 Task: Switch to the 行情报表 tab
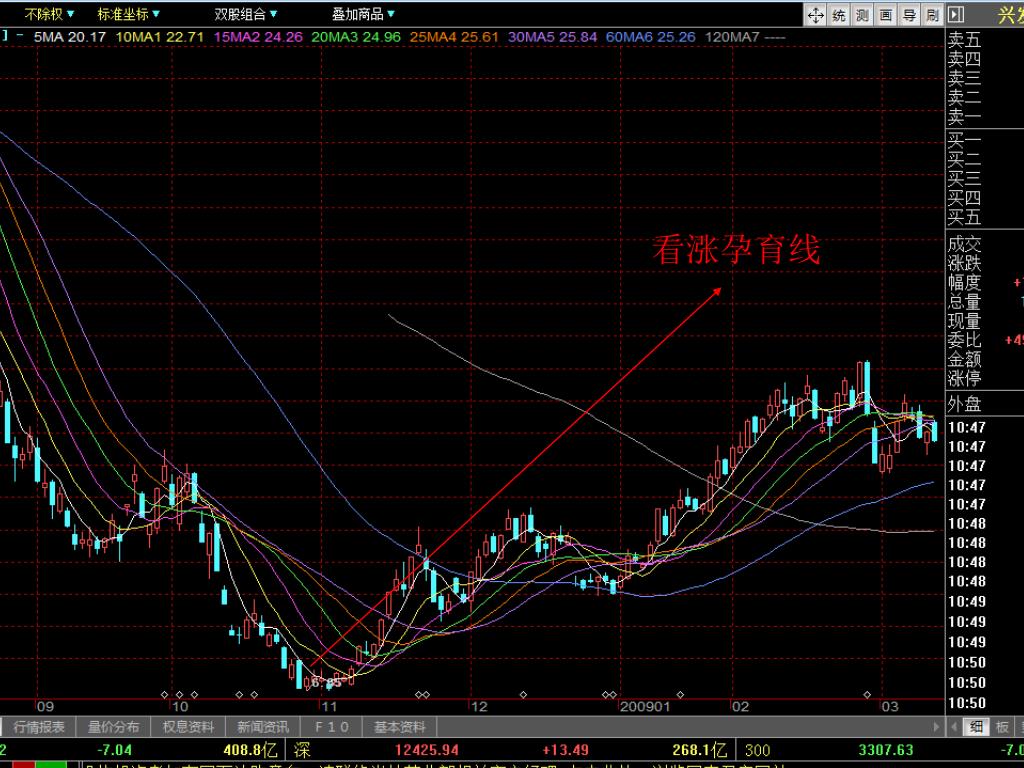39,727
